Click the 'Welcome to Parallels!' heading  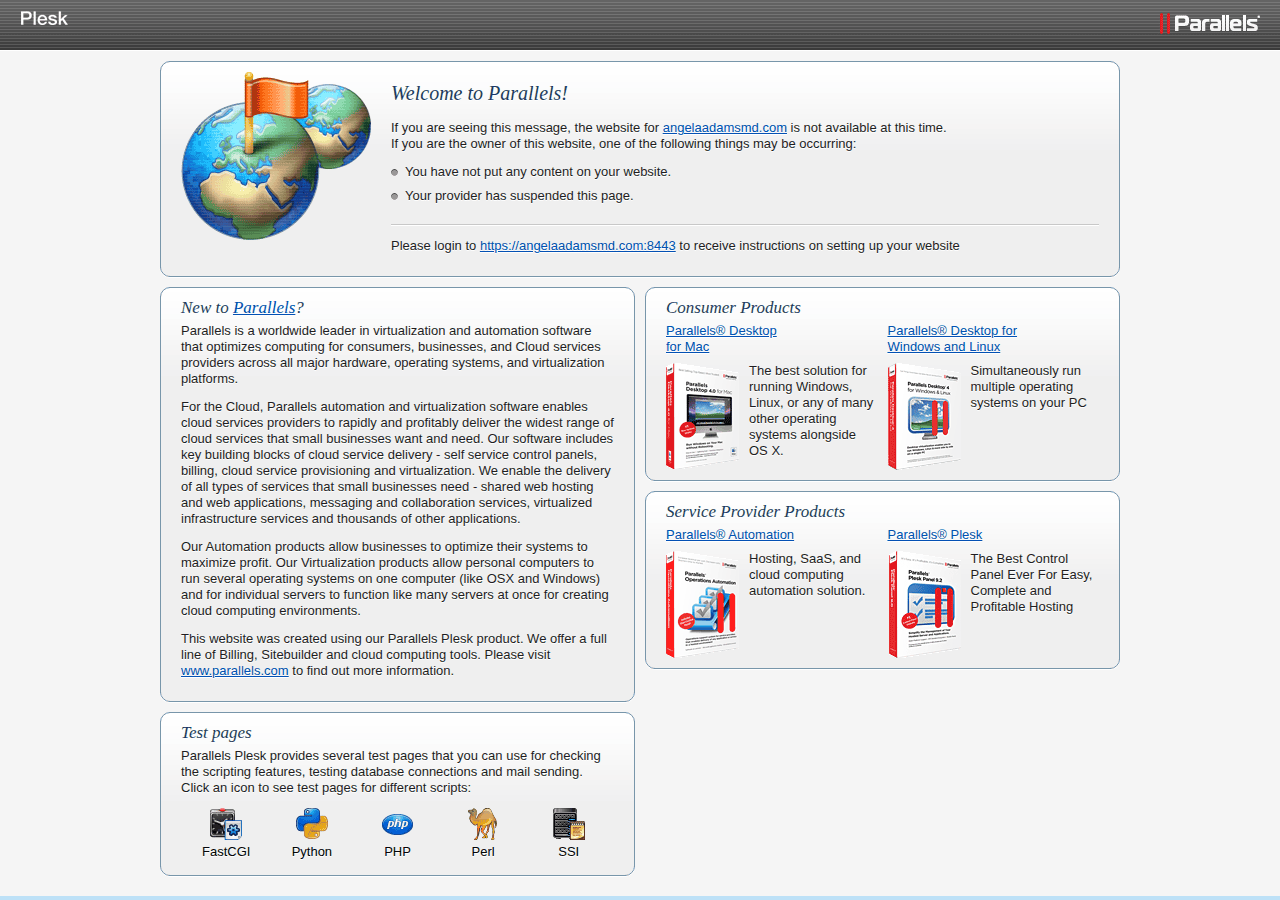point(479,93)
